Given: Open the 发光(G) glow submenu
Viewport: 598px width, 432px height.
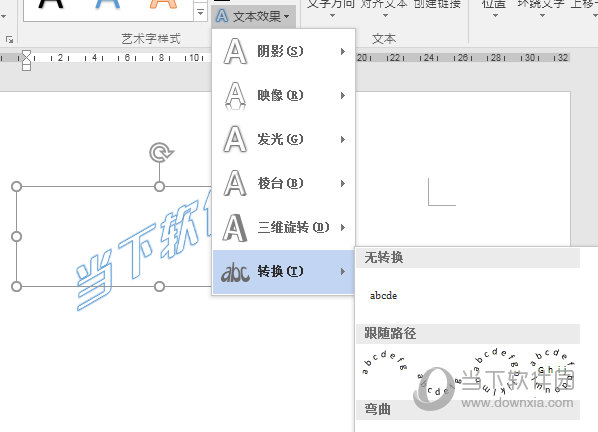Looking at the screenshot, I should [x=284, y=140].
